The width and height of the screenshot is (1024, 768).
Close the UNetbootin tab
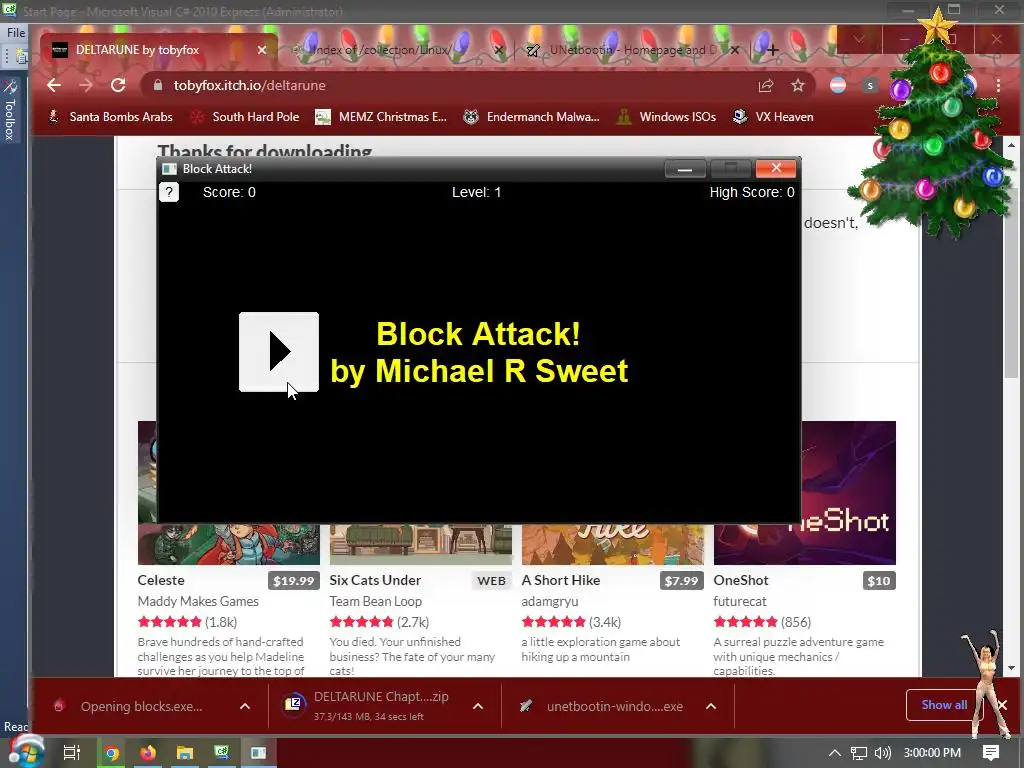point(735,50)
